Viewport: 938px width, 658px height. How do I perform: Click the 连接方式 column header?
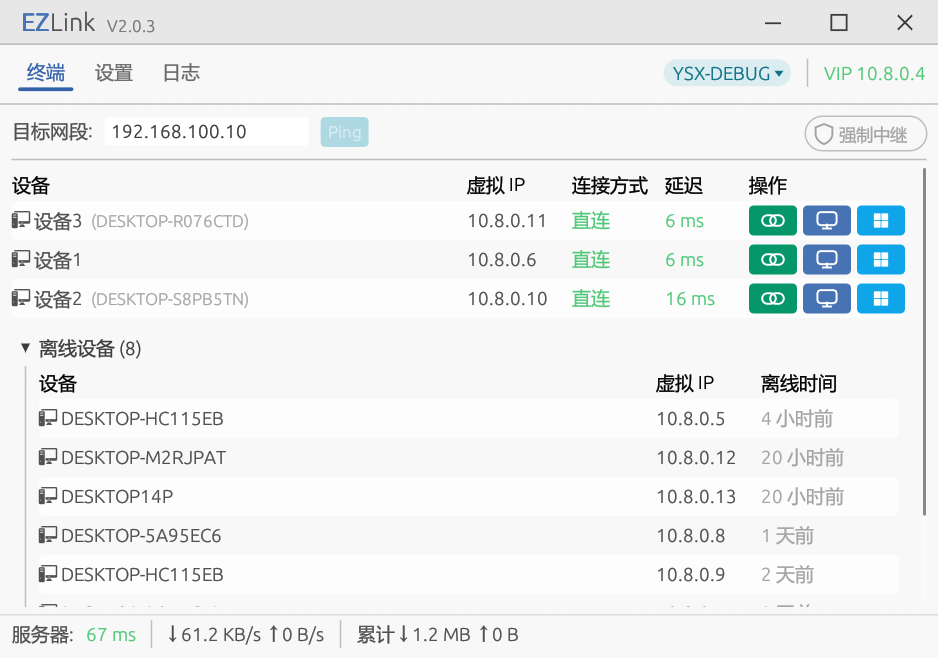pyautogui.click(x=610, y=185)
